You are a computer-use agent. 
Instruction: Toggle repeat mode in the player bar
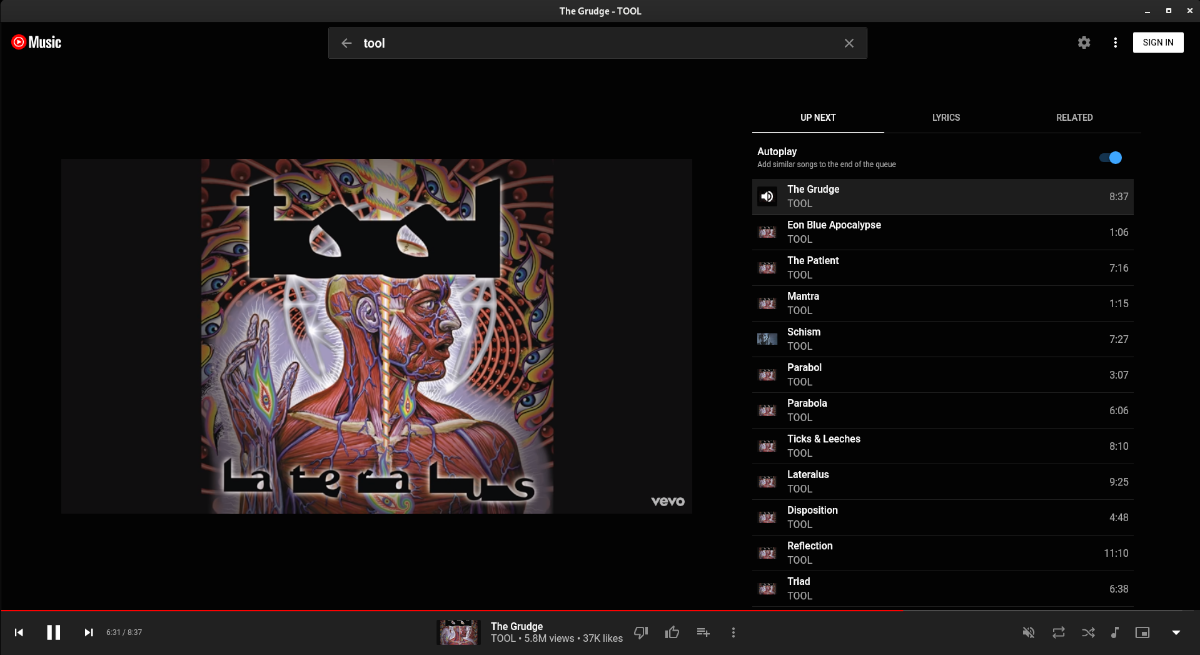point(1058,632)
